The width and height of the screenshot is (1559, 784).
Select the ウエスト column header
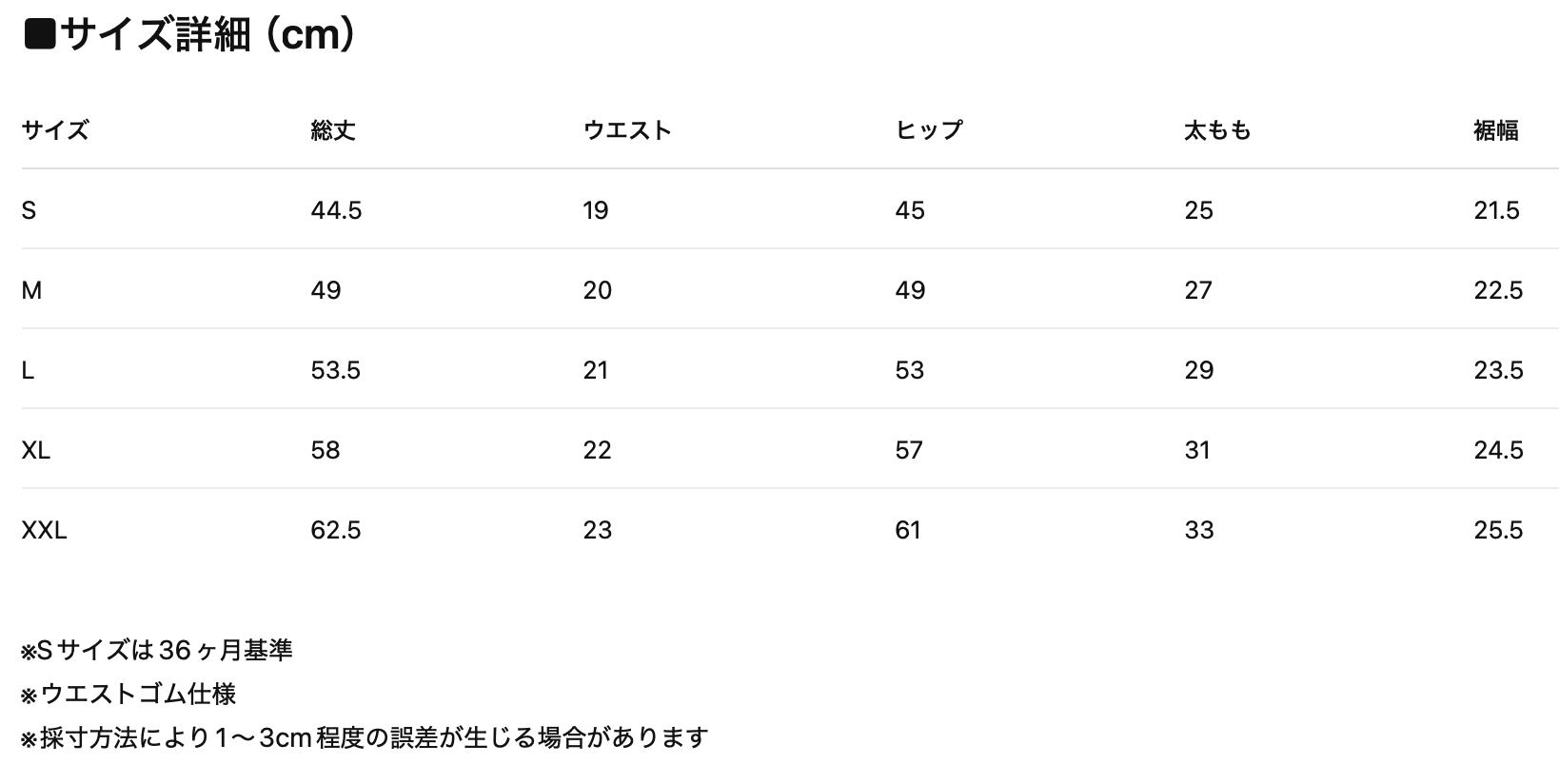pyautogui.click(x=627, y=130)
